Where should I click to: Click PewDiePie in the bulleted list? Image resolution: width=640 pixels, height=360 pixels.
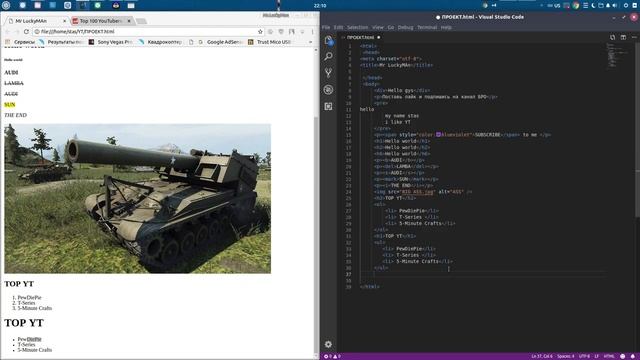point(29,339)
